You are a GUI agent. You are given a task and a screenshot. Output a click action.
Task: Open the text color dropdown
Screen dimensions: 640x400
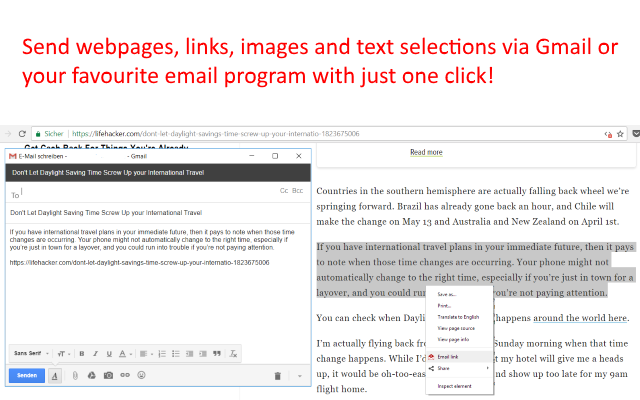(125, 354)
